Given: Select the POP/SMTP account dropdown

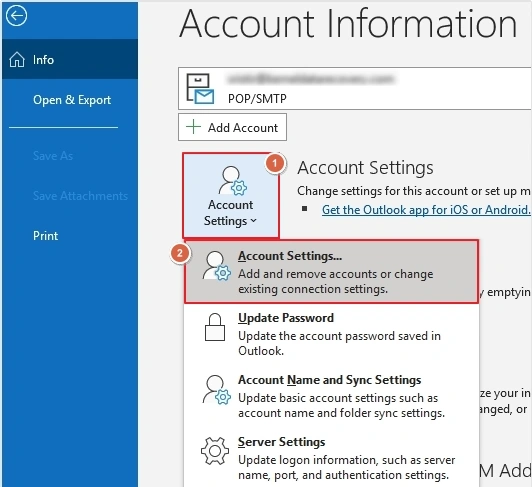Looking at the screenshot, I should (x=355, y=89).
